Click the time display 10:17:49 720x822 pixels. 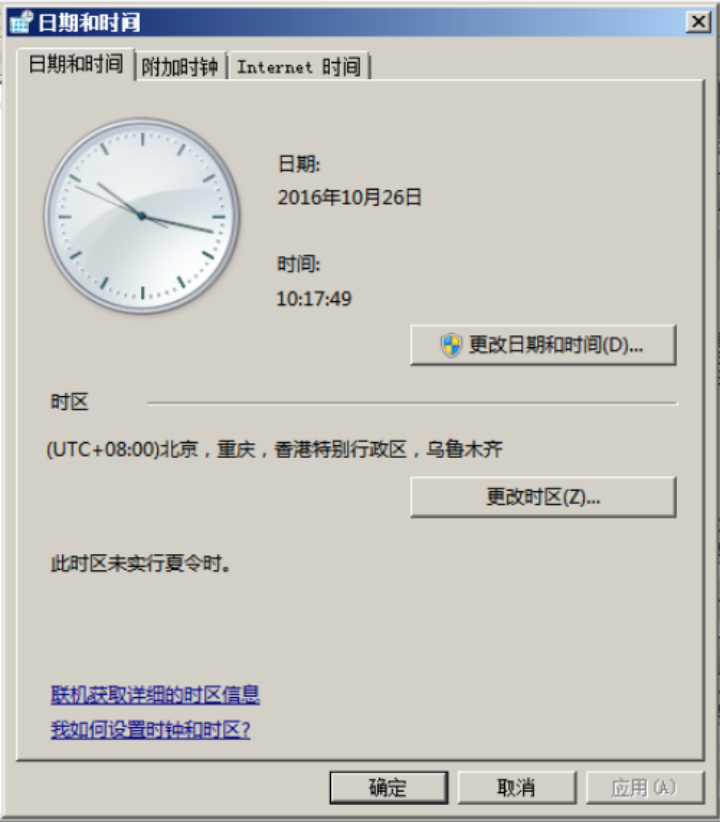314,299
